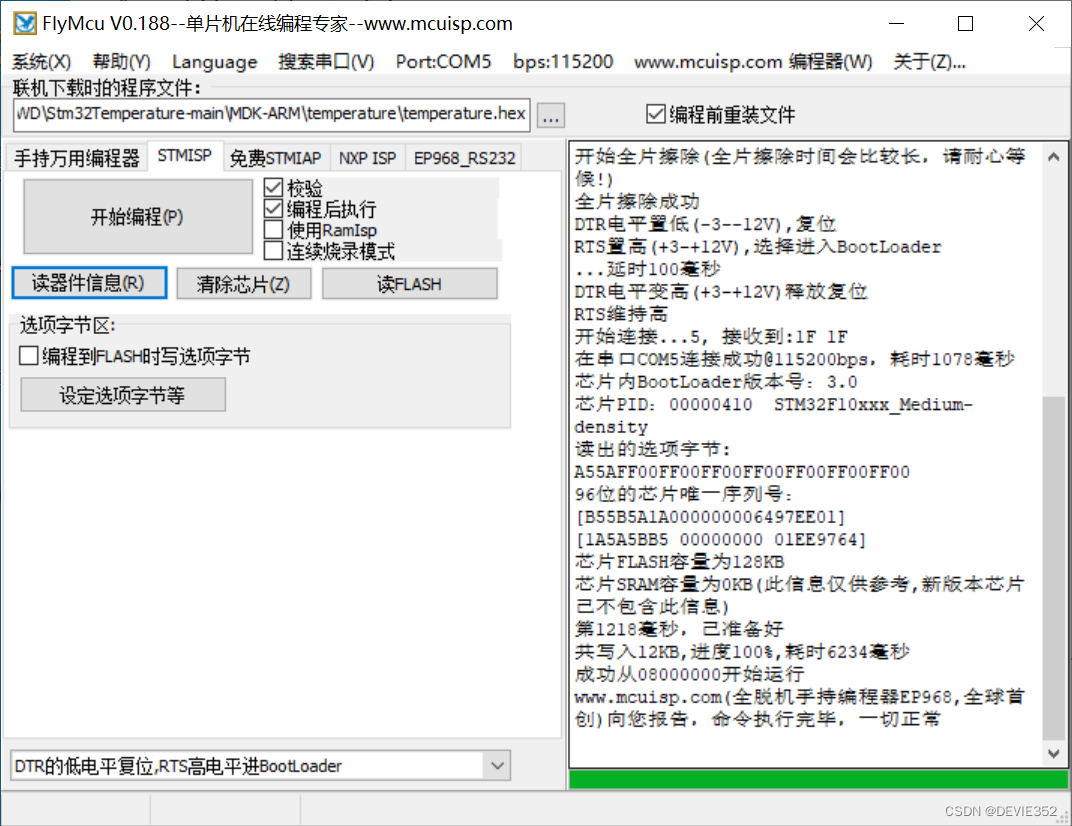Toggle the 校验 verification checkbox
The height and width of the screenshot is (826, 1072).
click(271, 186)
